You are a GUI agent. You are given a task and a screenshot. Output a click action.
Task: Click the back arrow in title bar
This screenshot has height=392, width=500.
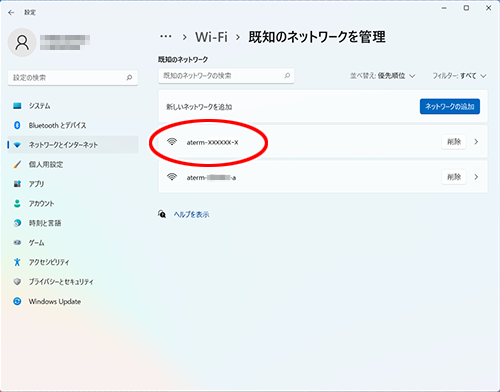pos(11,13)
